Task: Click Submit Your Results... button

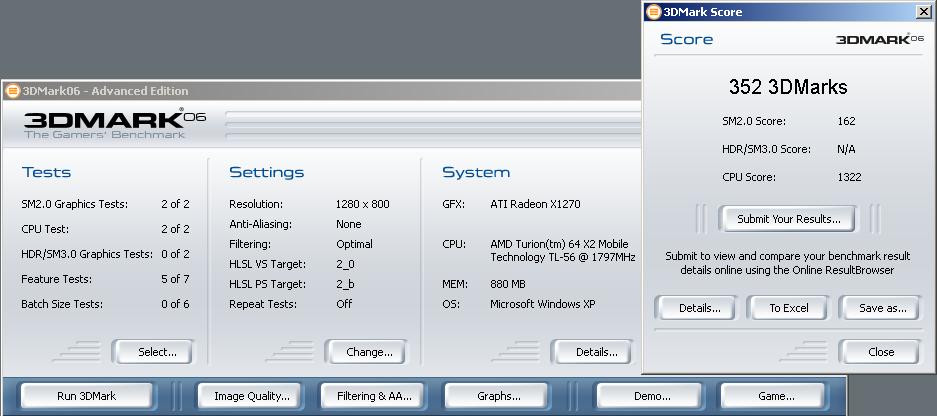Action: 786,219
